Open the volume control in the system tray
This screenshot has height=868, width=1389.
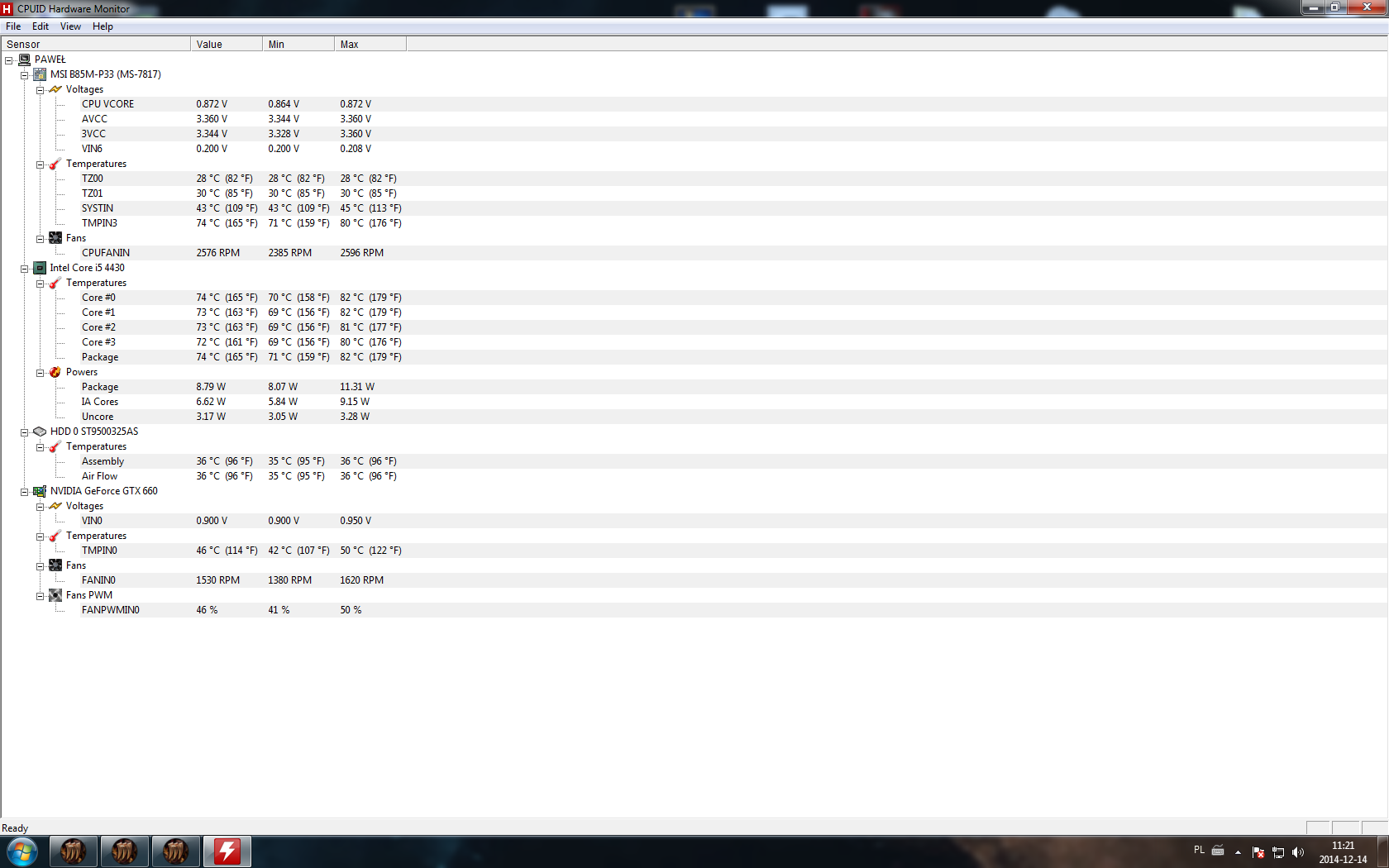coord(1298,852)
